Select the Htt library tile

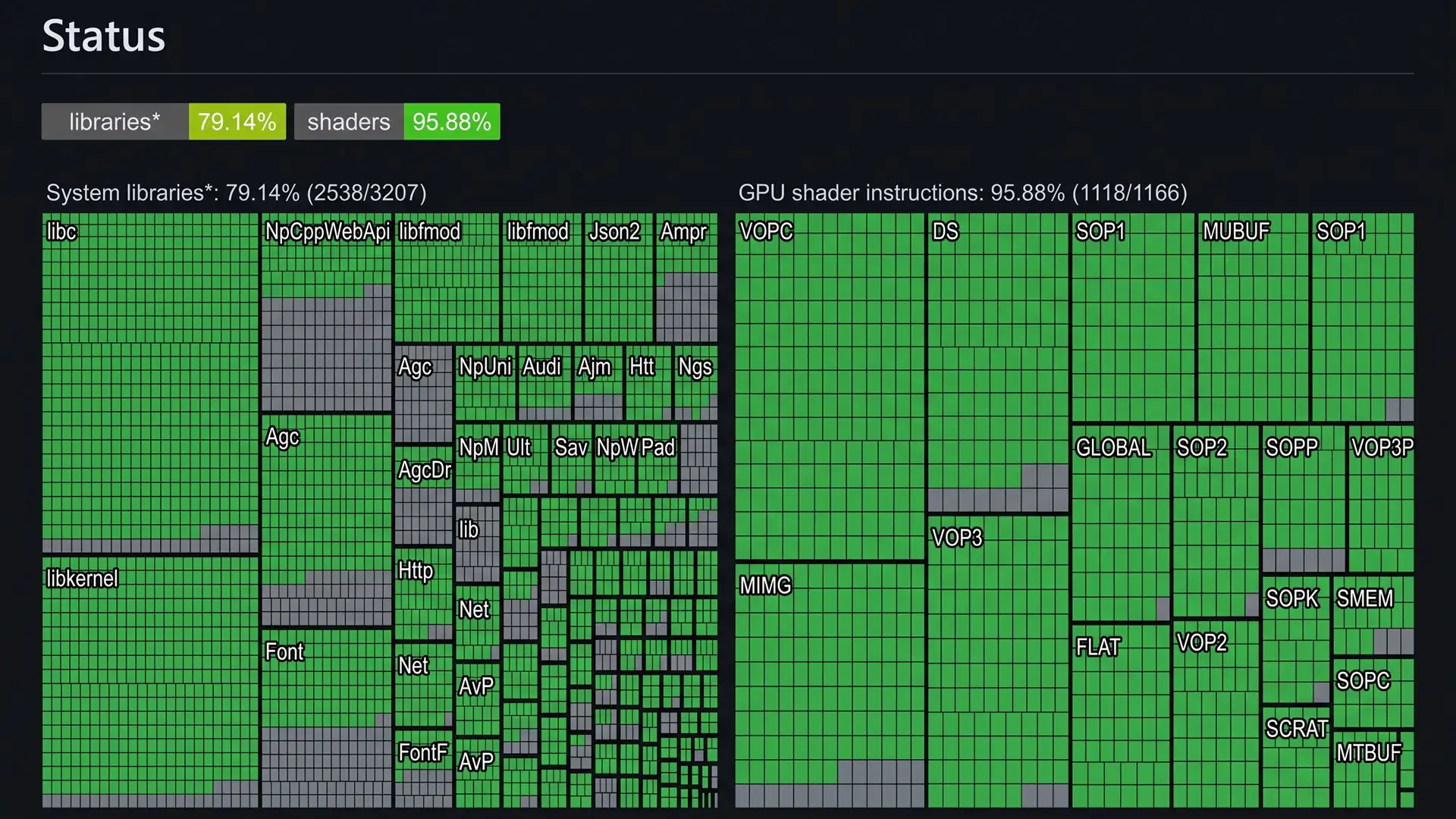[x=648, y=383]
